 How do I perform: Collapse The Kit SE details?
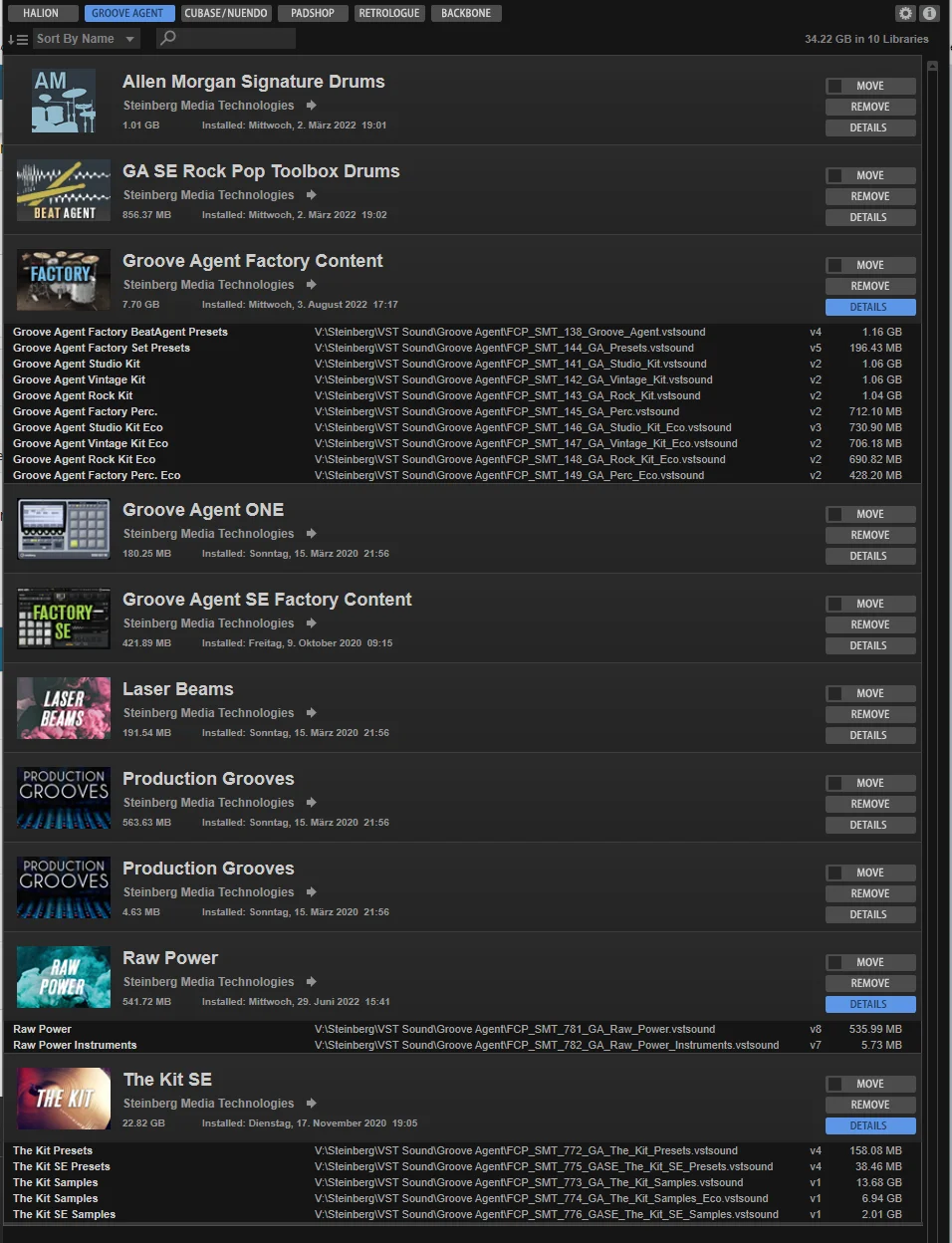pyautogui.click(x=870, y=1125)
